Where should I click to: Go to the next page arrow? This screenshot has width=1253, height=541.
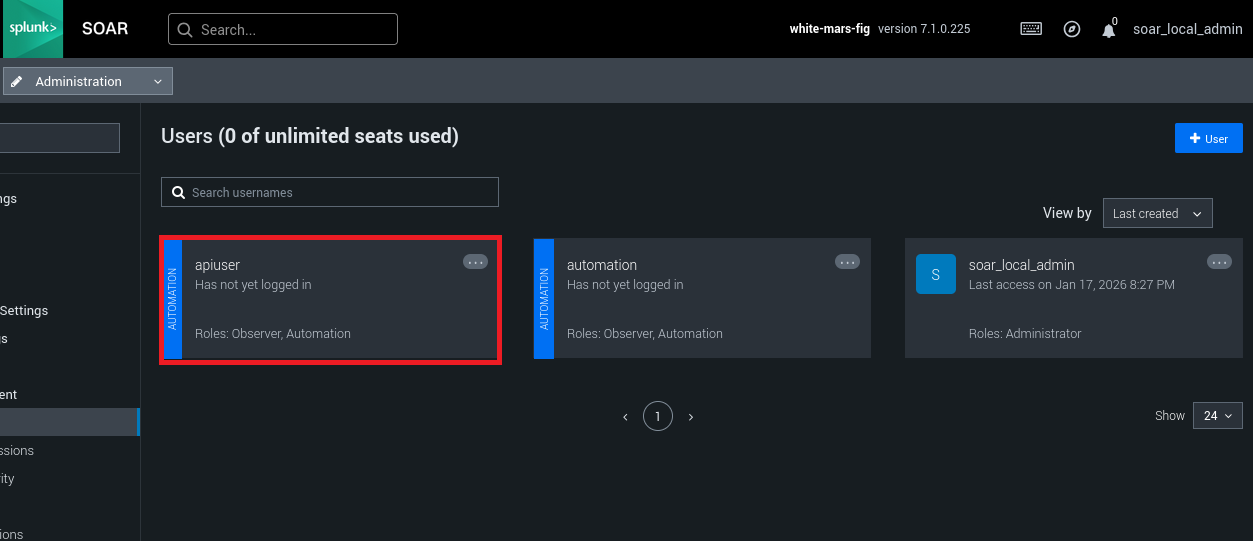690,417
